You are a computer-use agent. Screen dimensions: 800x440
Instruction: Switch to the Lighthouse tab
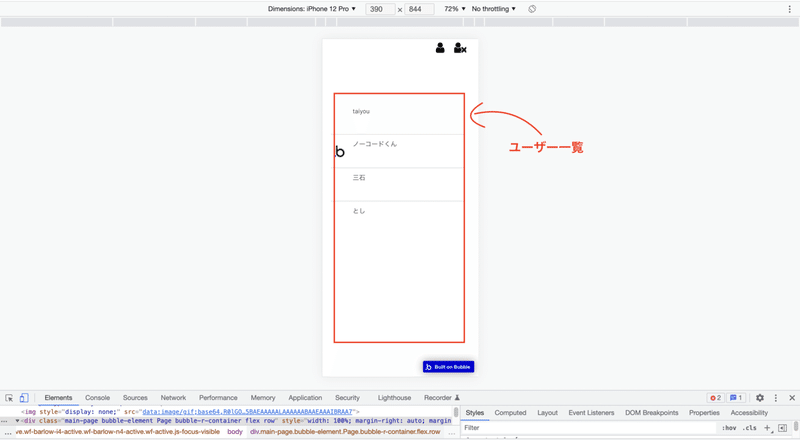click(x=394, y=398)
